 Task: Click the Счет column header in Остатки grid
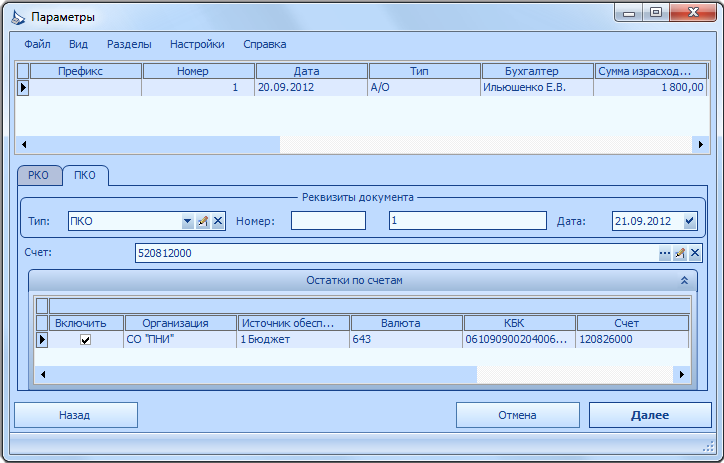pyautogui.click(x=633, y=323)
